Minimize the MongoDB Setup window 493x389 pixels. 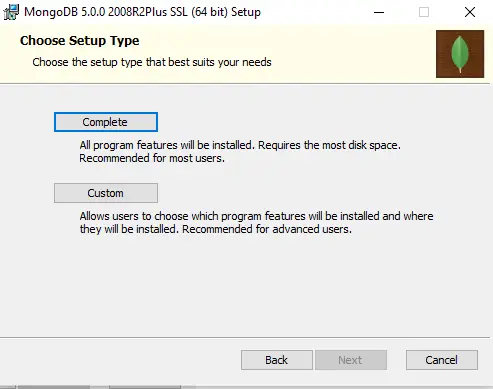[379, 12]
